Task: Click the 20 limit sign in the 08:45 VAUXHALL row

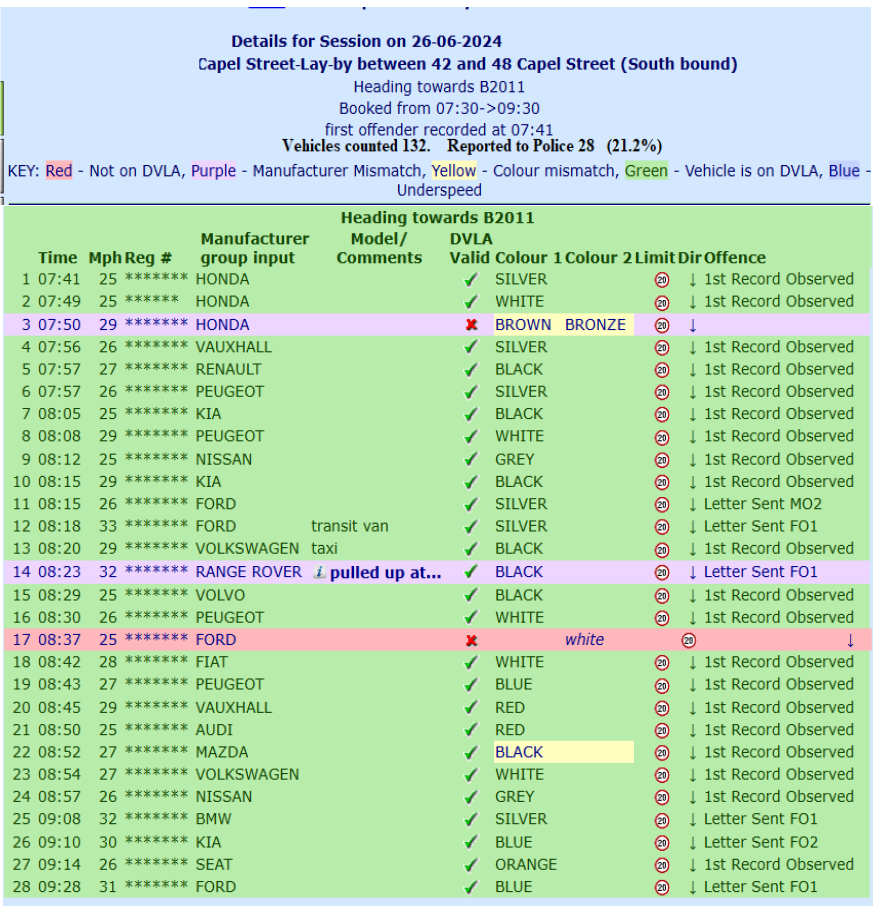Action: click(x=662, y=708)
